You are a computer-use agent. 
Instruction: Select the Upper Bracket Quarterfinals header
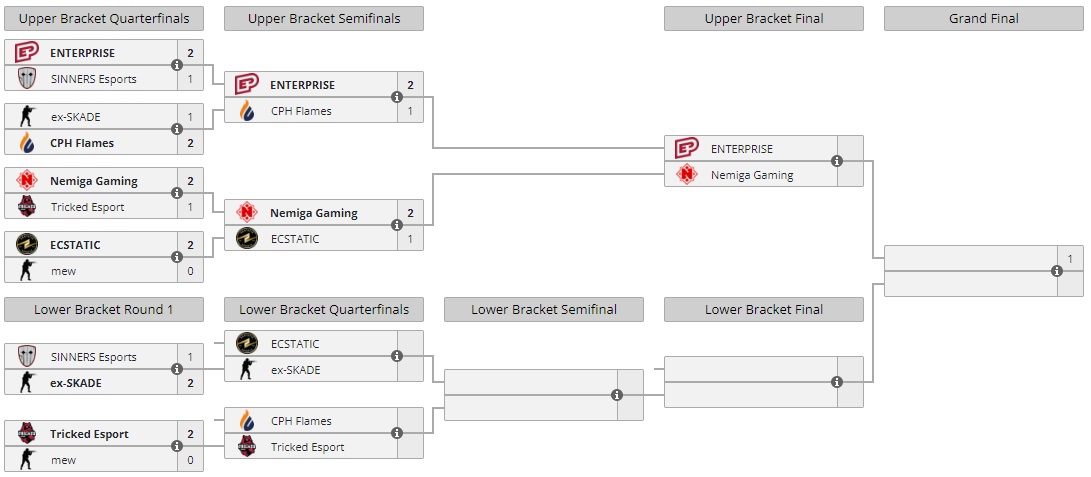click(104, 19)
